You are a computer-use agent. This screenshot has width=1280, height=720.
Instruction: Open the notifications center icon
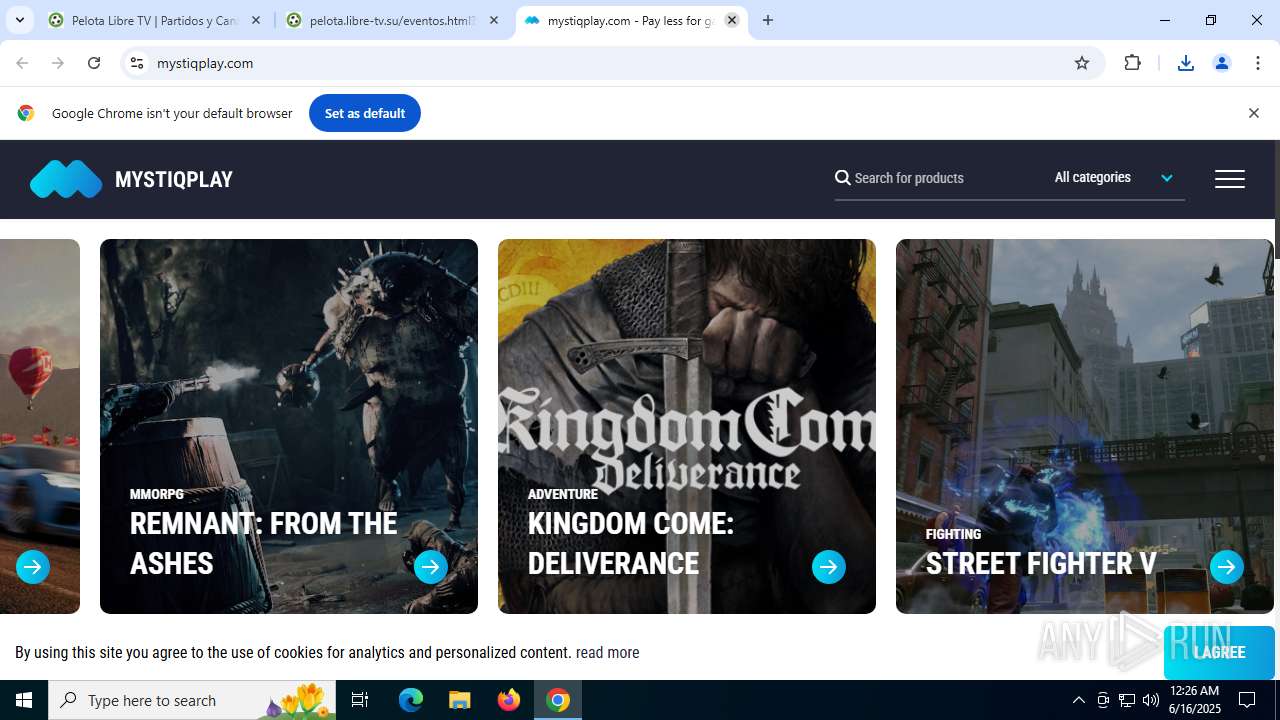point(1247,700)
